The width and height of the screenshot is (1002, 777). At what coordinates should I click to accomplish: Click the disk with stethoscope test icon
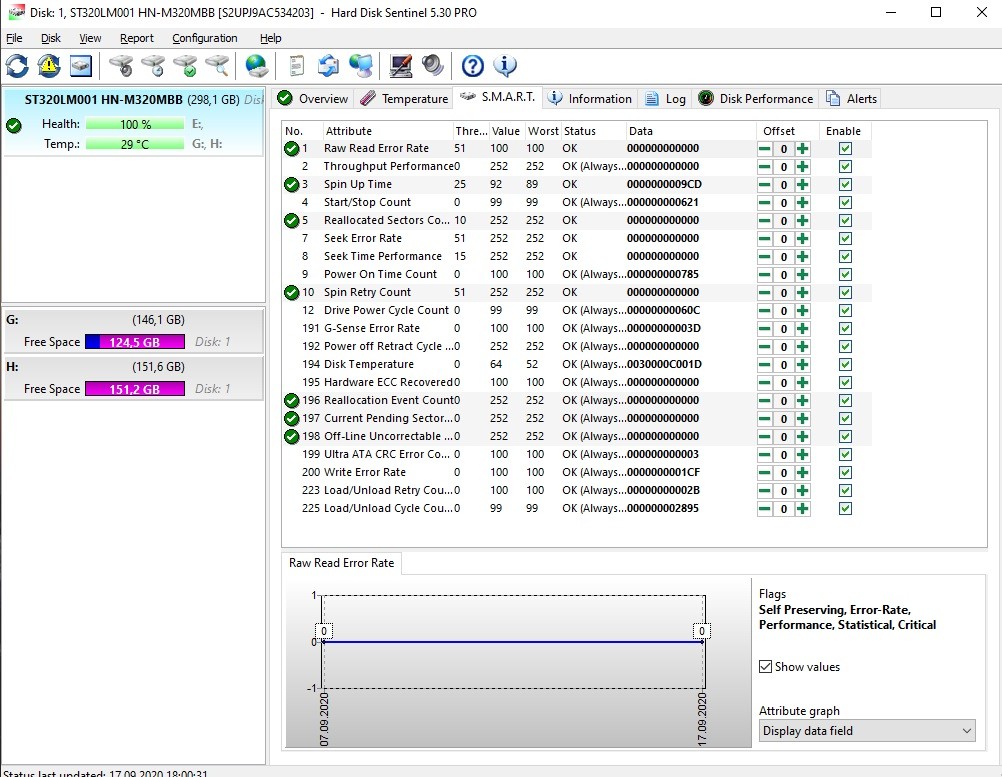point(121,66)
